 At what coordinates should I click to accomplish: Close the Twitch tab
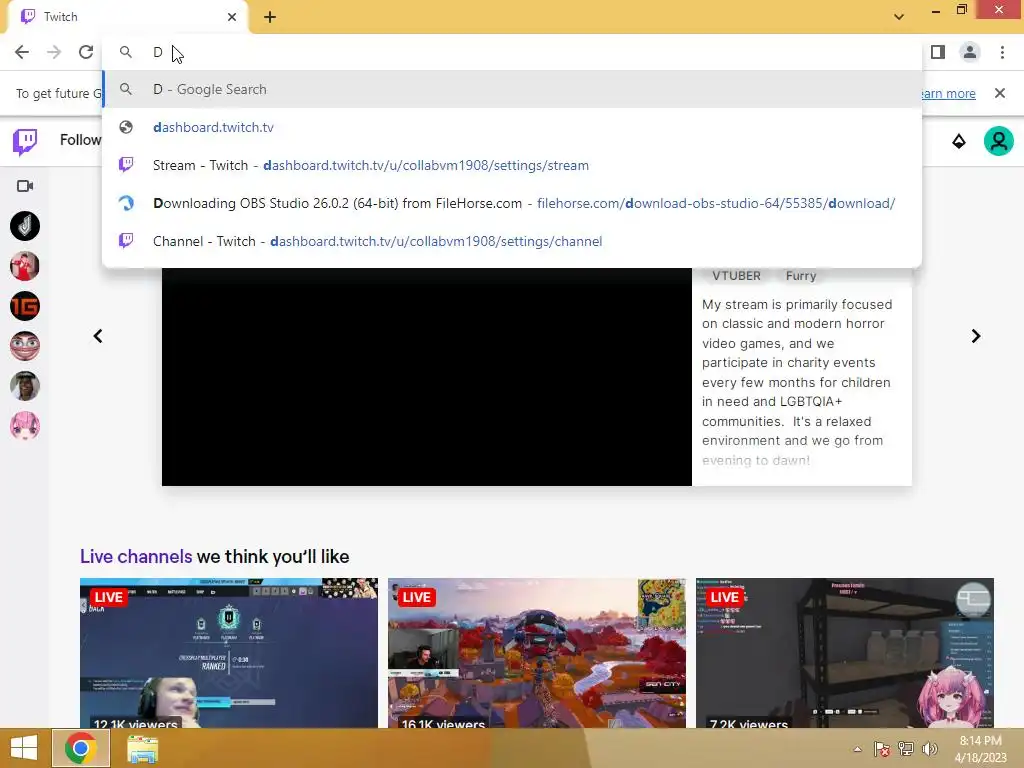pyautogui.click(x=232, y=17)
